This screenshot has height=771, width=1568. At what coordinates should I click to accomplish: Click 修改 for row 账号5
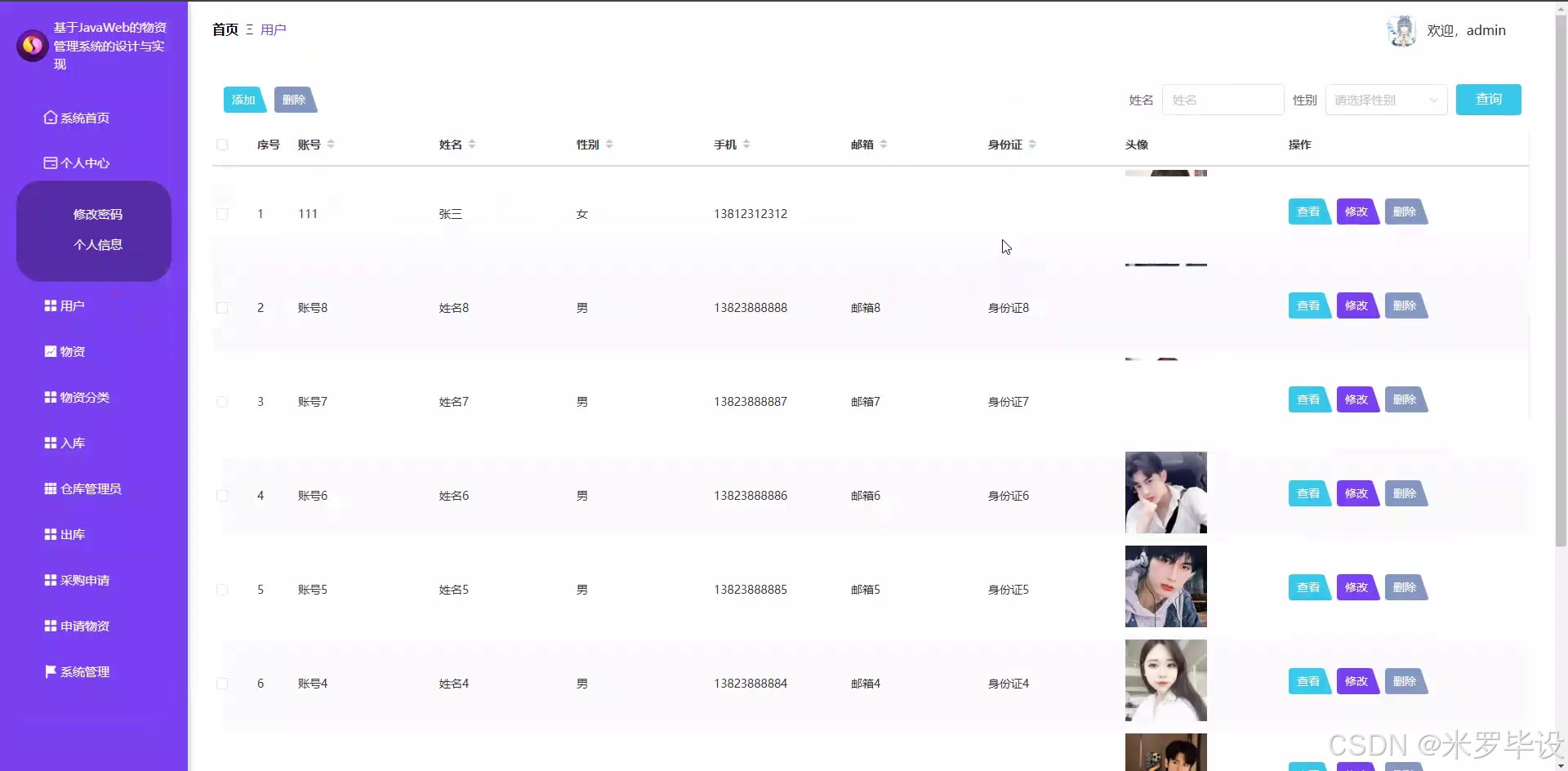point(1357,587)
